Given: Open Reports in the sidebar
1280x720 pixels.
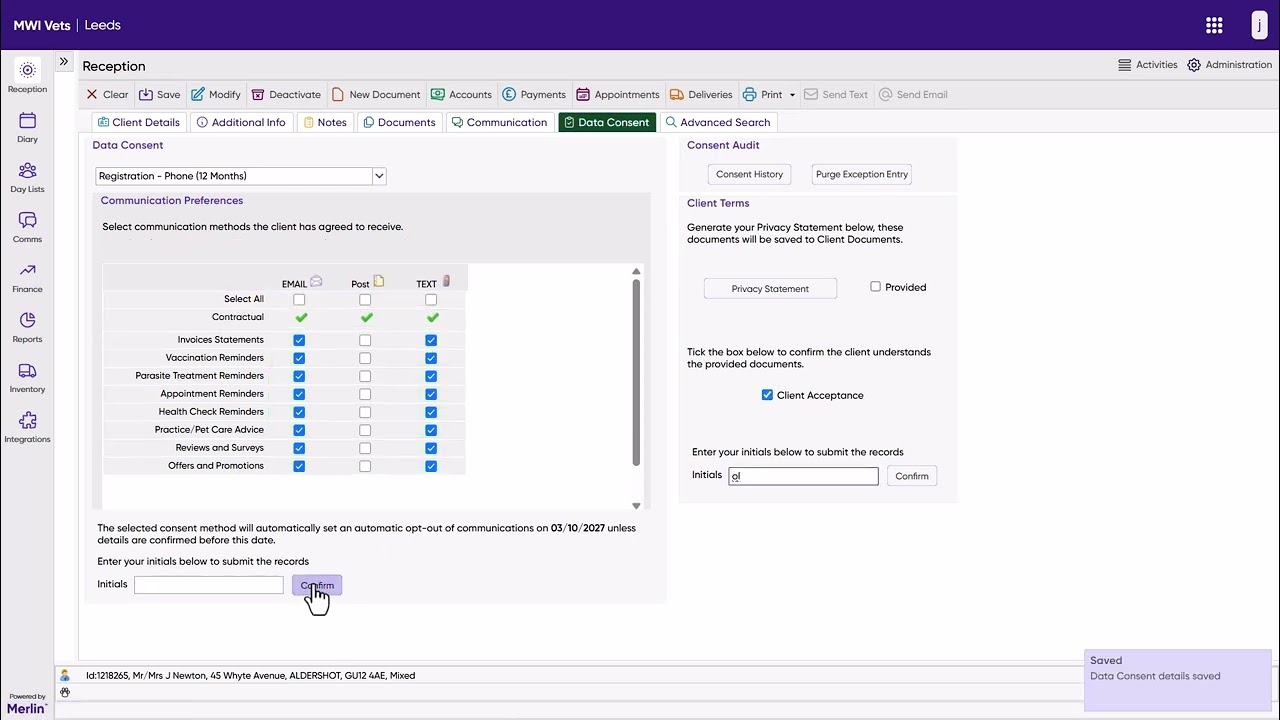Looking at the screenshot, I should pos(27,327).
